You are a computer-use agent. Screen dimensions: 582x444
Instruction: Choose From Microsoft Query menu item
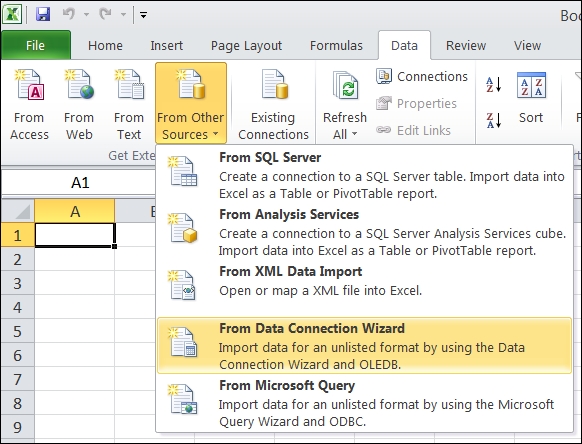(364, 402)
